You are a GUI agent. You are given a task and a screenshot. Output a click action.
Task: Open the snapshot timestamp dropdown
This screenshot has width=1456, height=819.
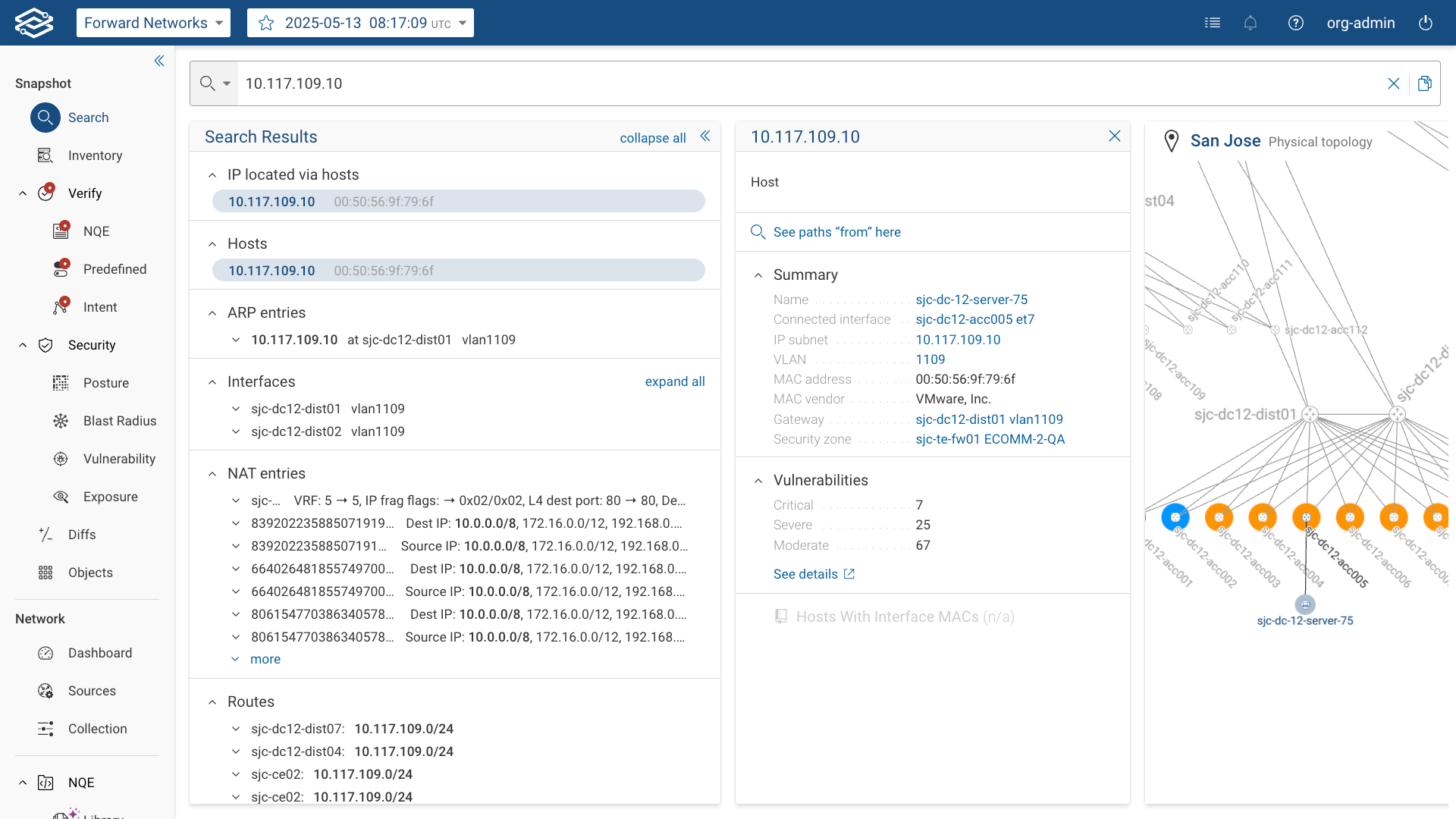pos(463,23)
